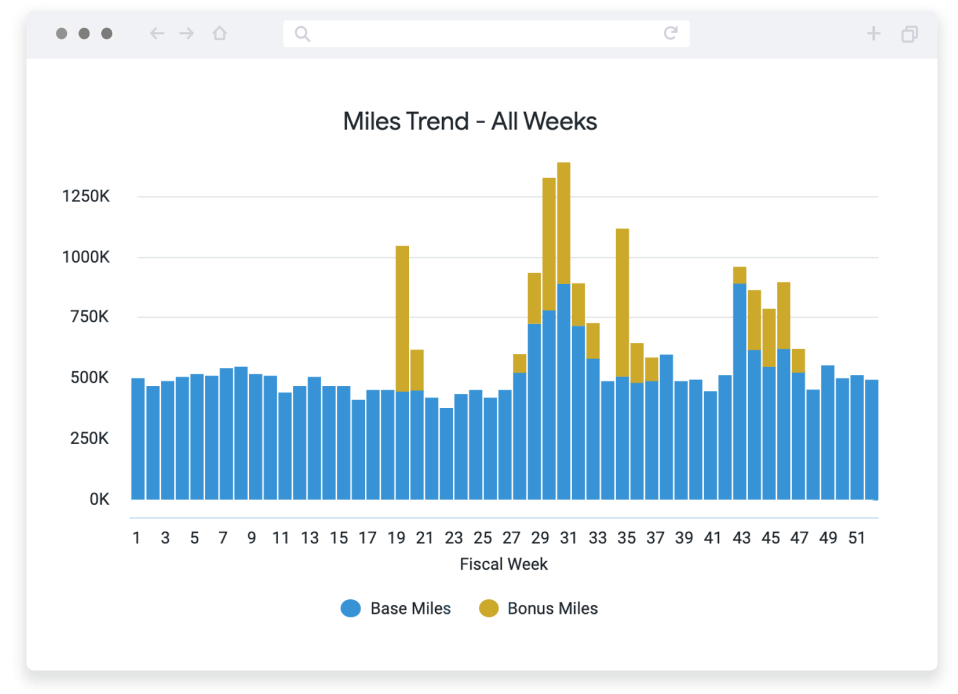The image size is (958, 694).
Task: Click the gold Bonus Miles legend circle
Action: click(x=489, y=608)
